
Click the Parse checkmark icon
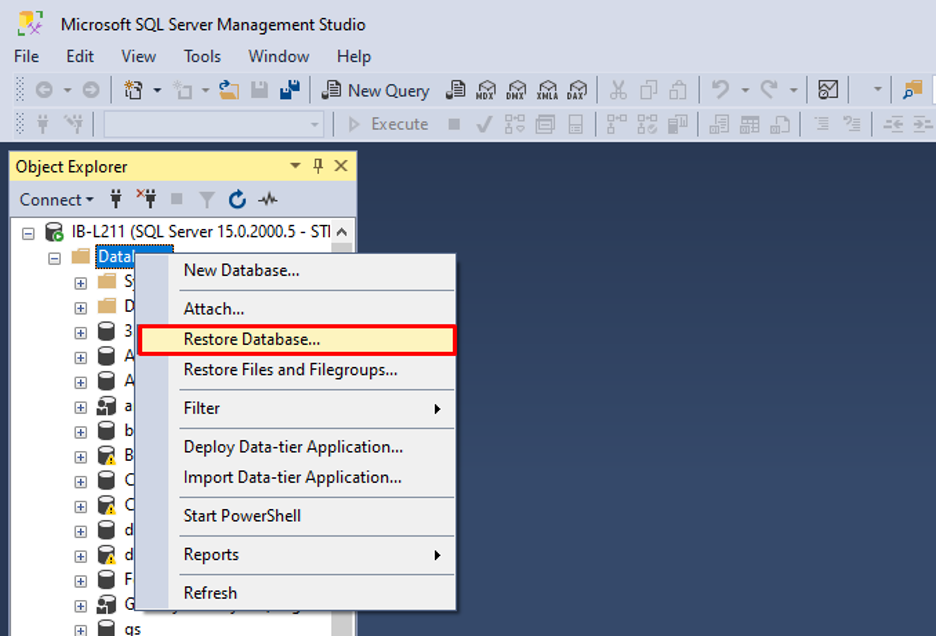pyautogui.click(x=484, y=124)
